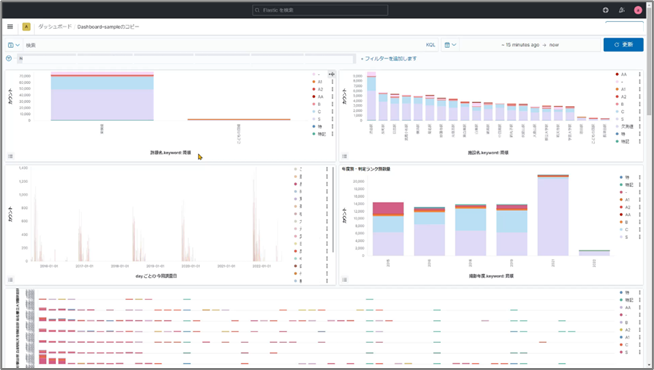This screenshot has height=370, width=654.
Task: Toggle legend visibility of the daily histogram chart
Action: [x=10, y=279]
